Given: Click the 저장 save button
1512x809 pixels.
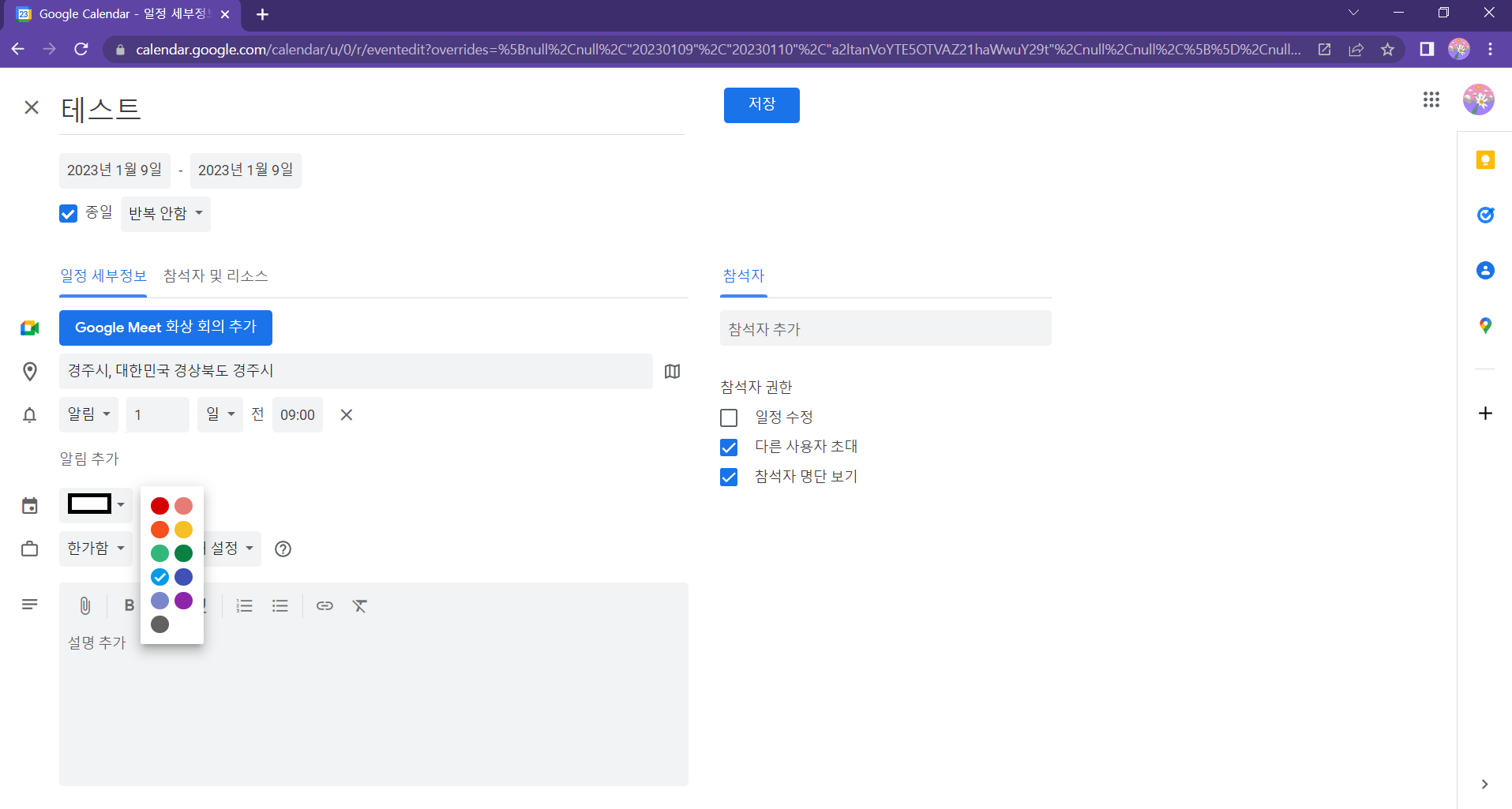Looking at the screenshot, I should (x=761, y=105).
